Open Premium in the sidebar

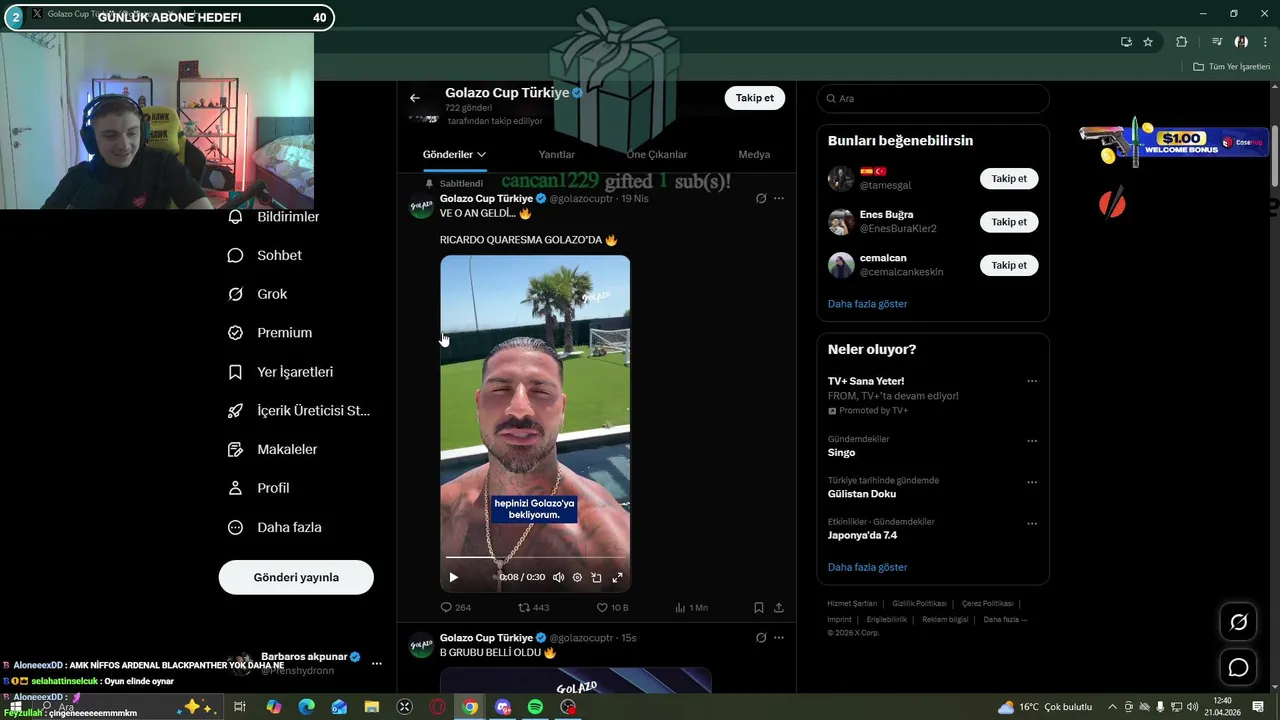tap(270, 333)
